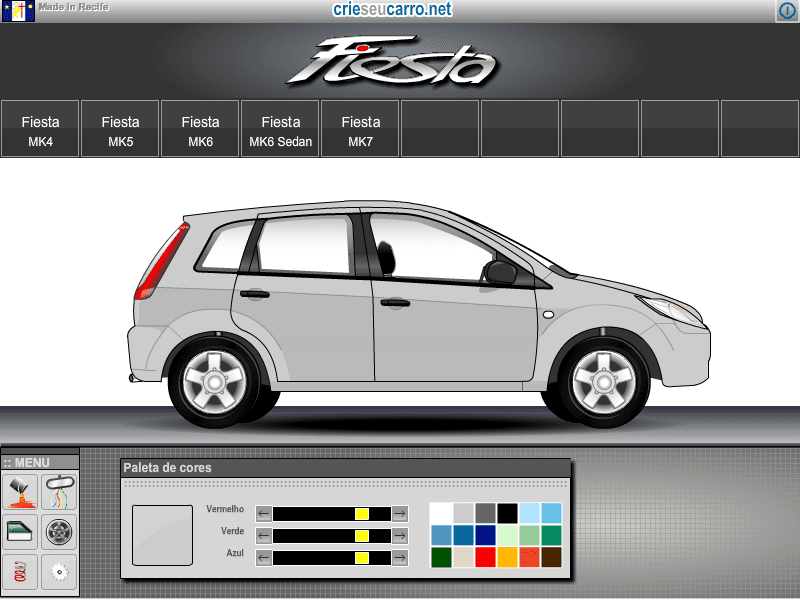Select the Fiesta MK5 tab
Viewport: 800px width, 608px height.
(x=120, y=129)
